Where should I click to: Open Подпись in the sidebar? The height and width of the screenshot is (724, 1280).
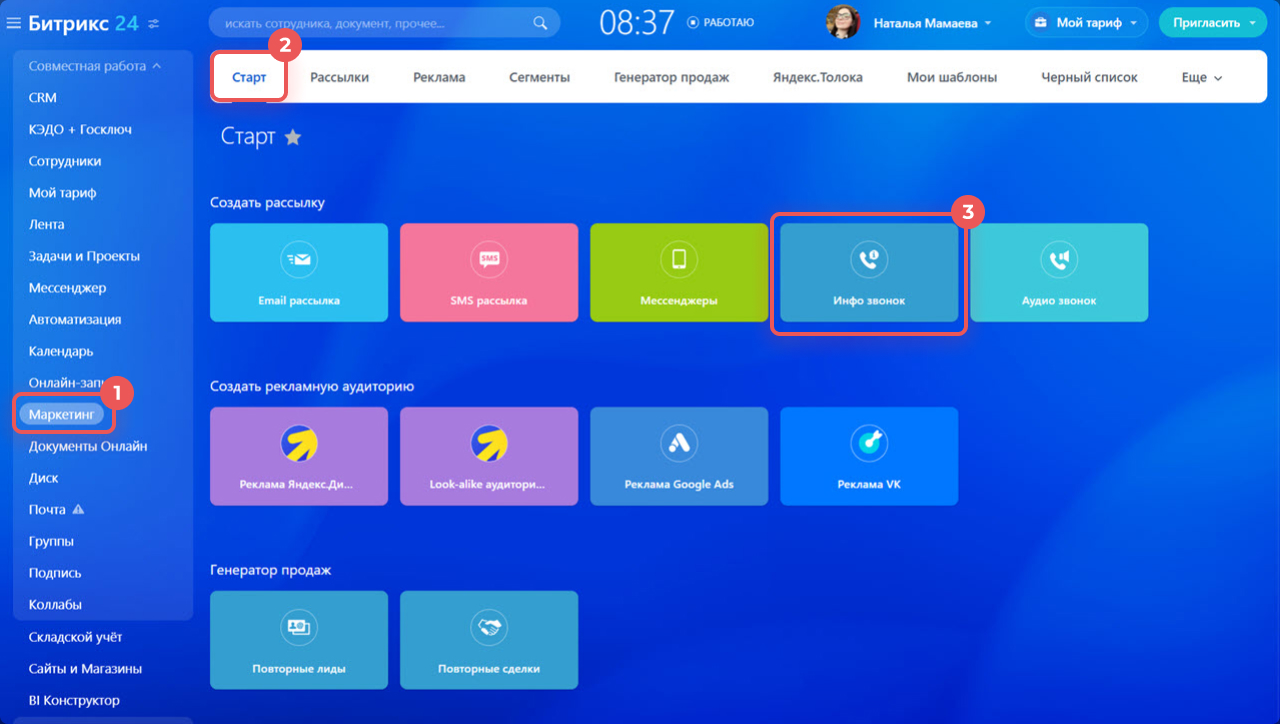(x=55, y=573)
